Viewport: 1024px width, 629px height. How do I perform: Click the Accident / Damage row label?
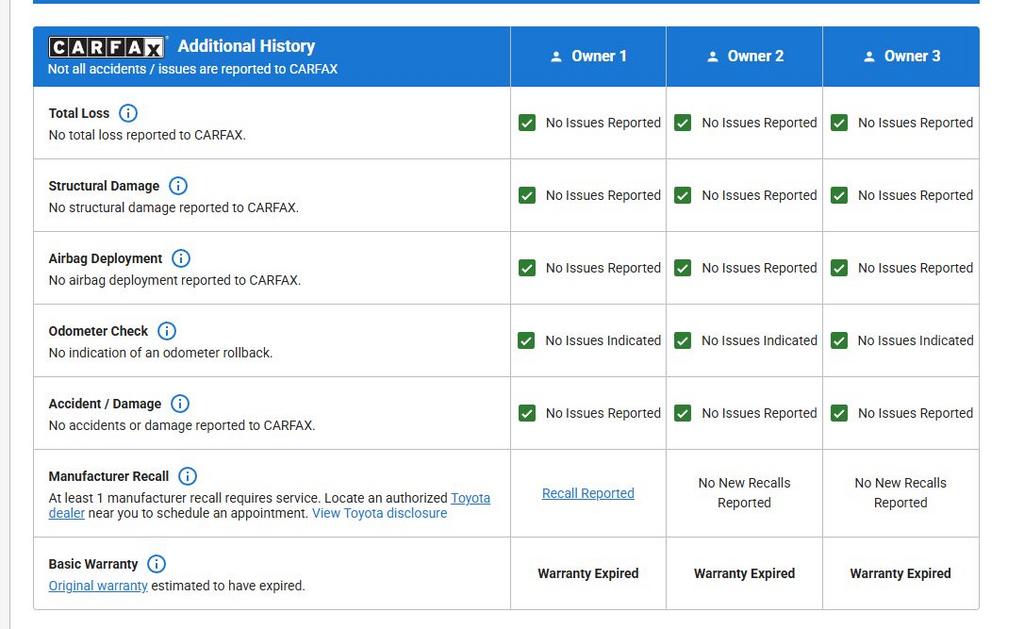click(x=104, y=404)
